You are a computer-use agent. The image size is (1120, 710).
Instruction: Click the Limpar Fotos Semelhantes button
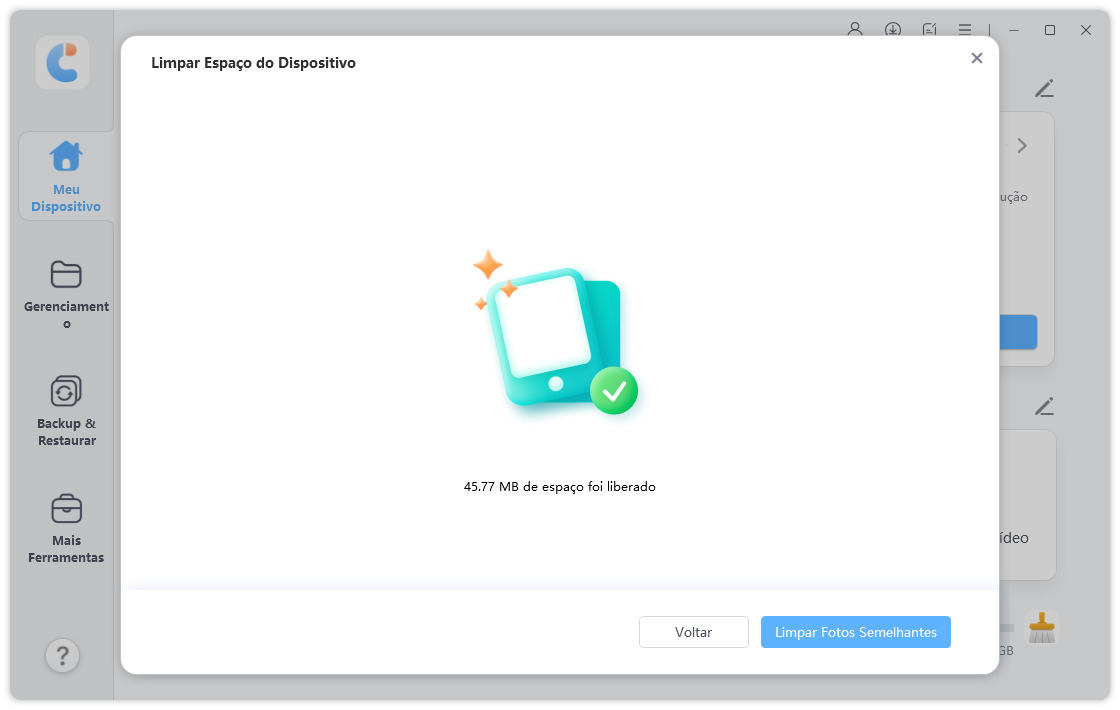pyautogui.click(x=855, y=632)
